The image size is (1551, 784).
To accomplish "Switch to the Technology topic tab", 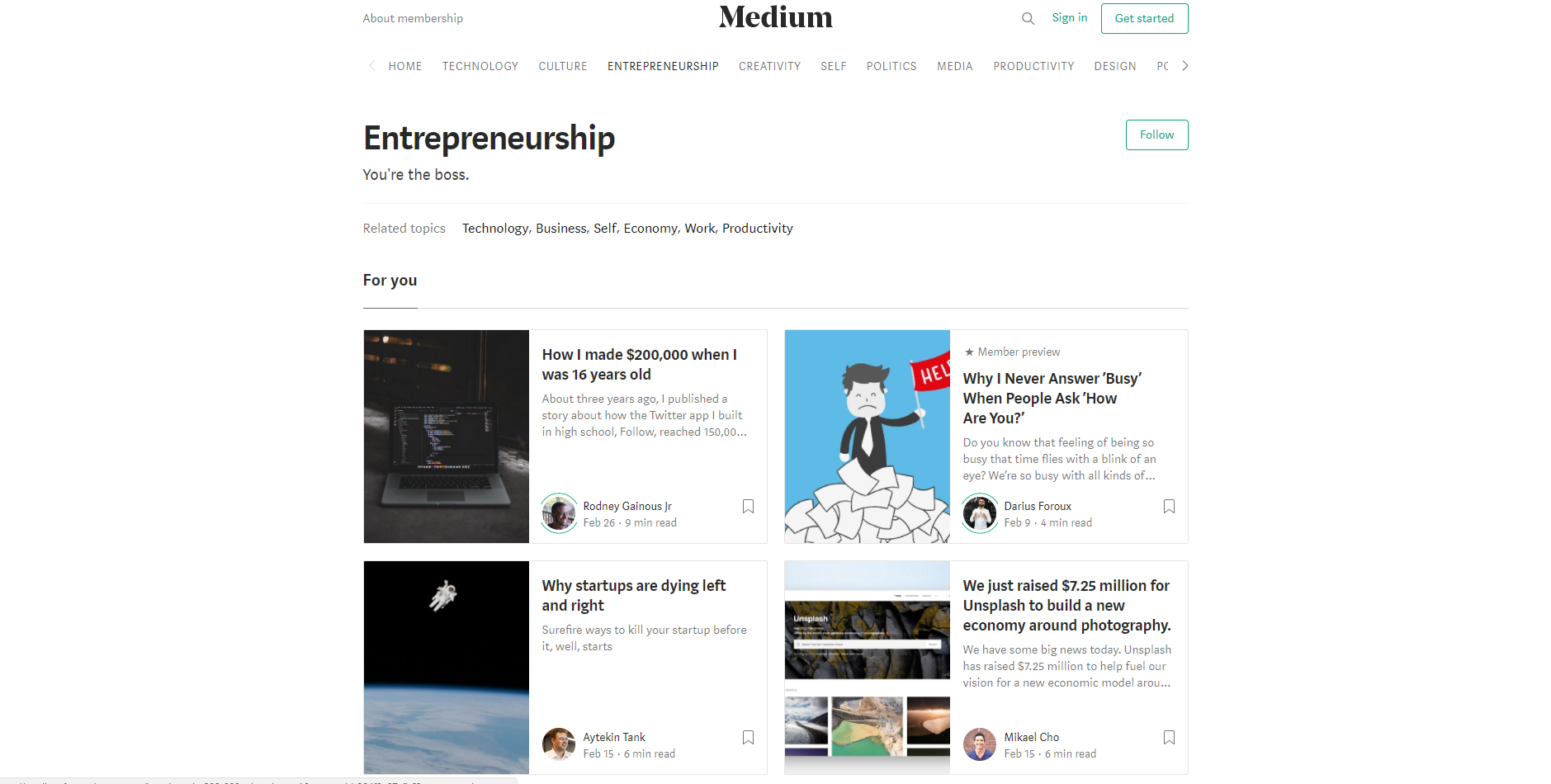I will click(x=480, y=66).
